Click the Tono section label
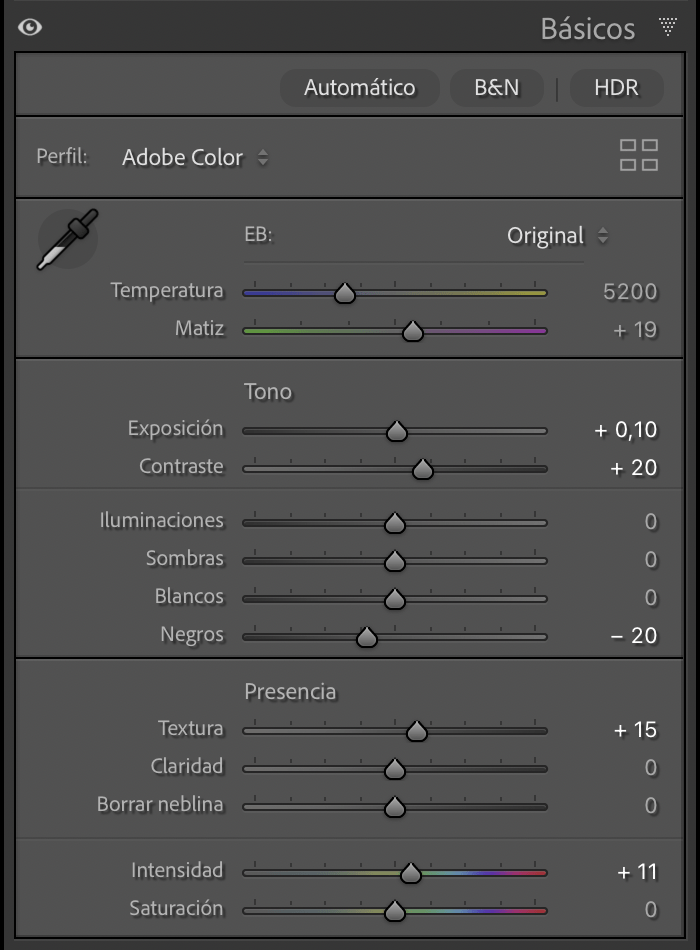This screenshot has width=700, height=950. 268,391
